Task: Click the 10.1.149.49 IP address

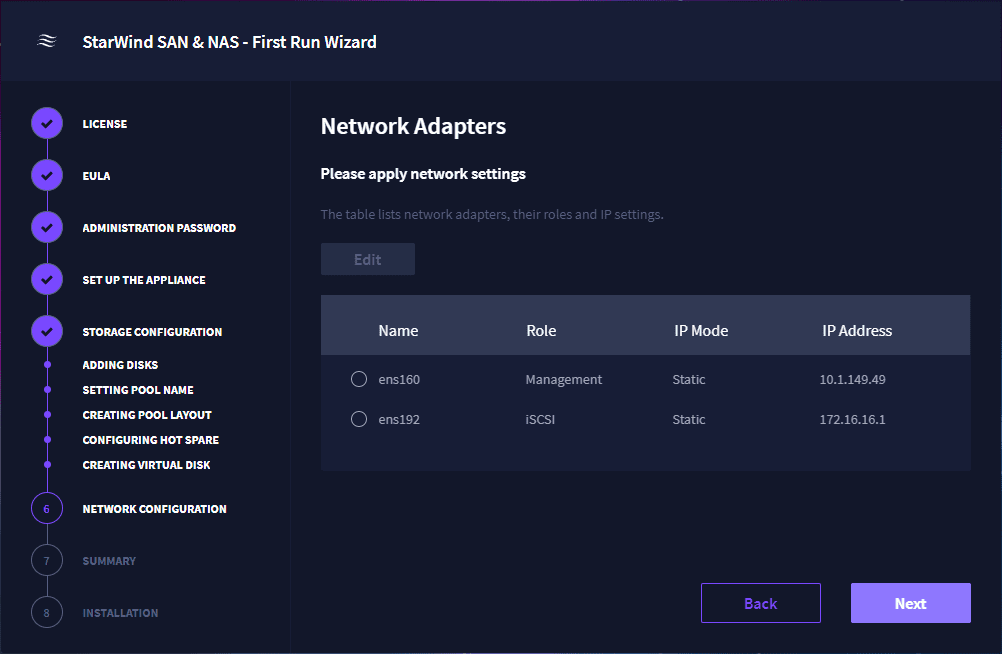Action: (x=852, y=379)
